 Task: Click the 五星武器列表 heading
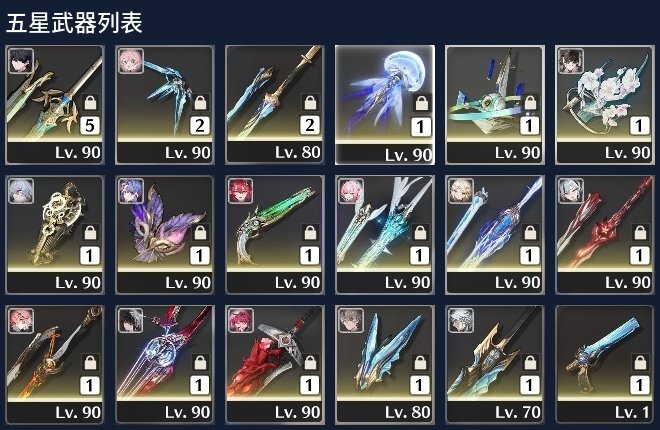coord(74,23)
